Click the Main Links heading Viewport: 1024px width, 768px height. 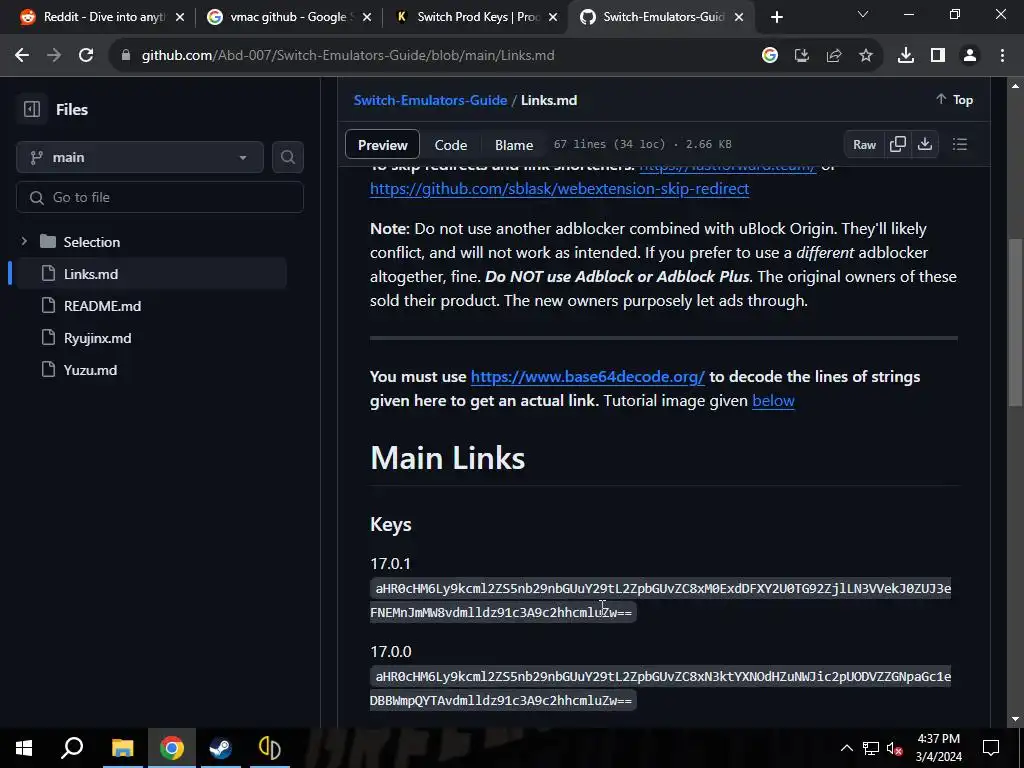[x=447, y=458]
